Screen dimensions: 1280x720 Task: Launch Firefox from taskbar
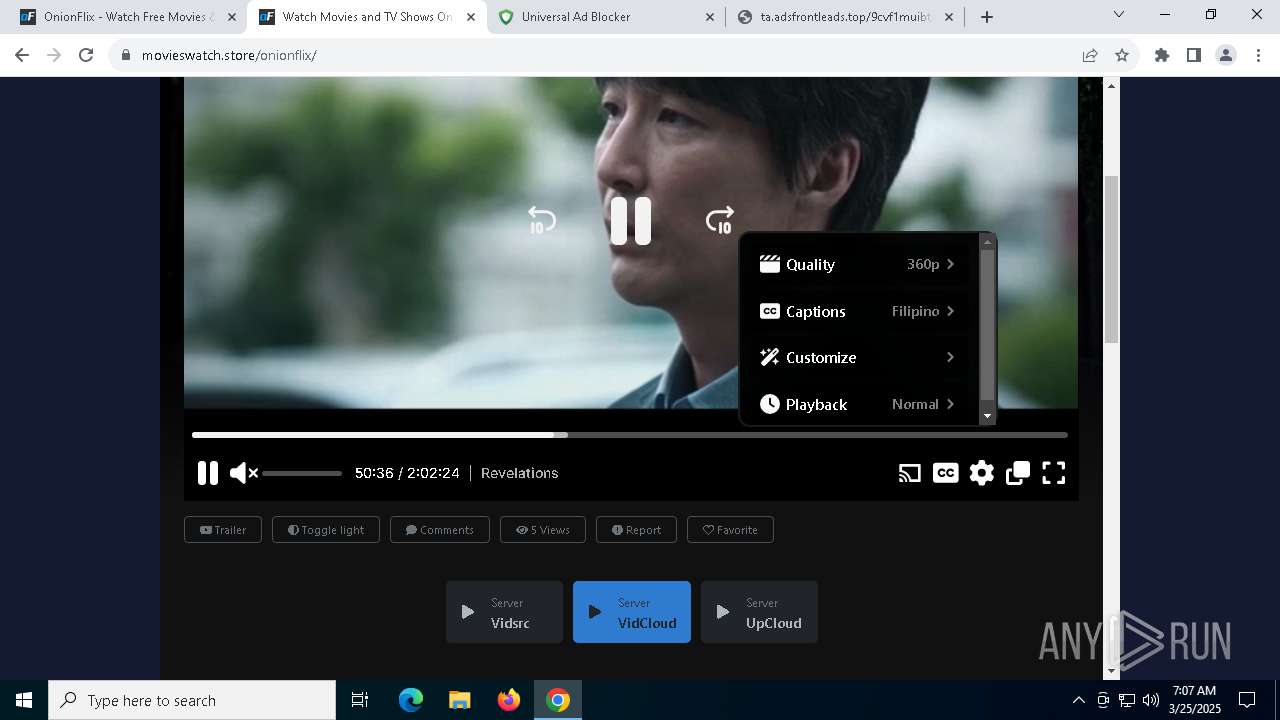(x=509, y=700)
